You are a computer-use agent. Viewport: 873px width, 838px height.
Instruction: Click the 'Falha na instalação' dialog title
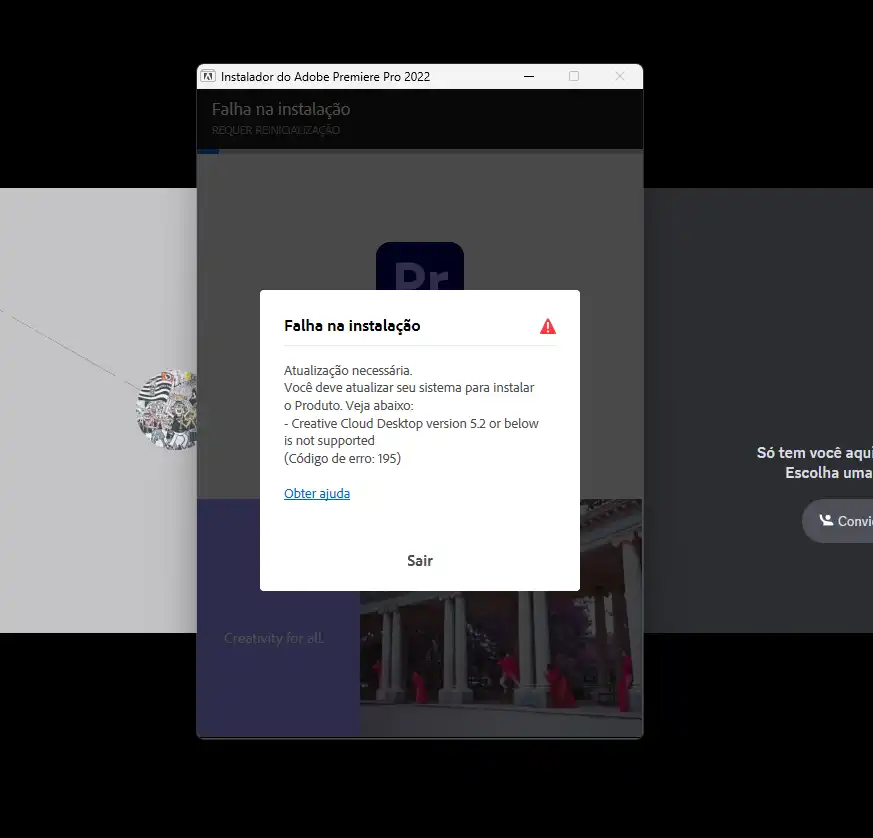(352, 326)
